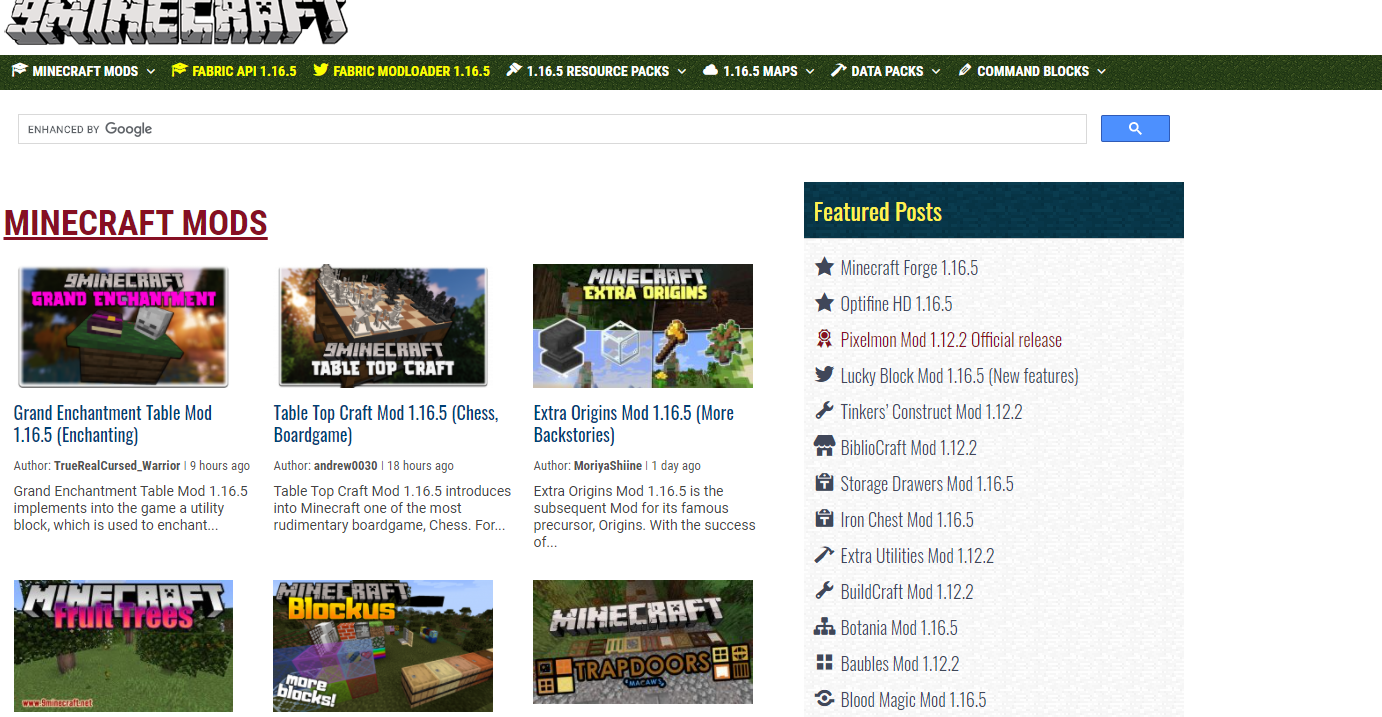View author TrueRealCursed_Warrior profile
This screenshot has height=717, width=1382.
[x=117, y=466]
